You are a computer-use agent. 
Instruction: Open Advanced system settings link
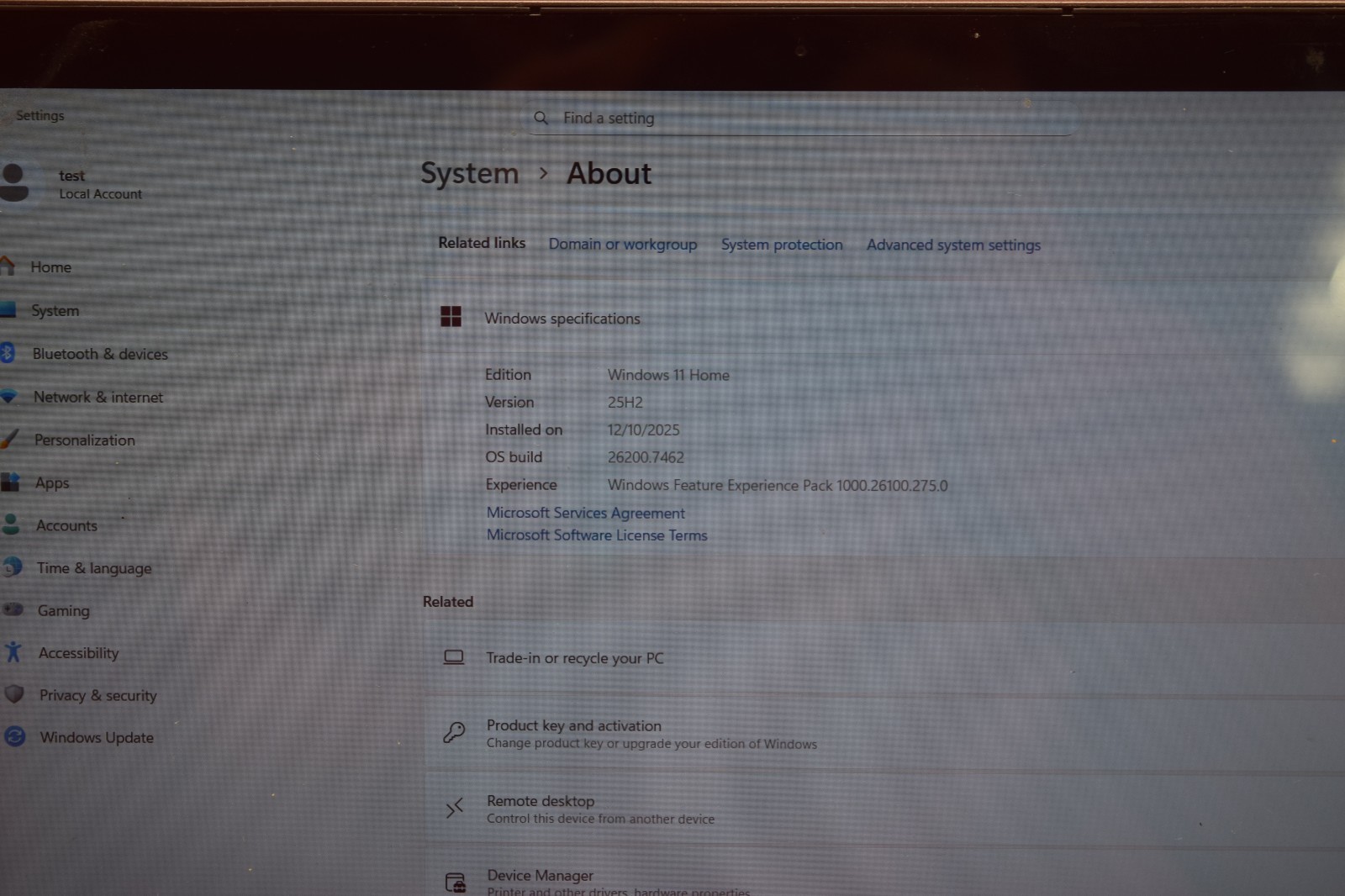pos(953,245)
